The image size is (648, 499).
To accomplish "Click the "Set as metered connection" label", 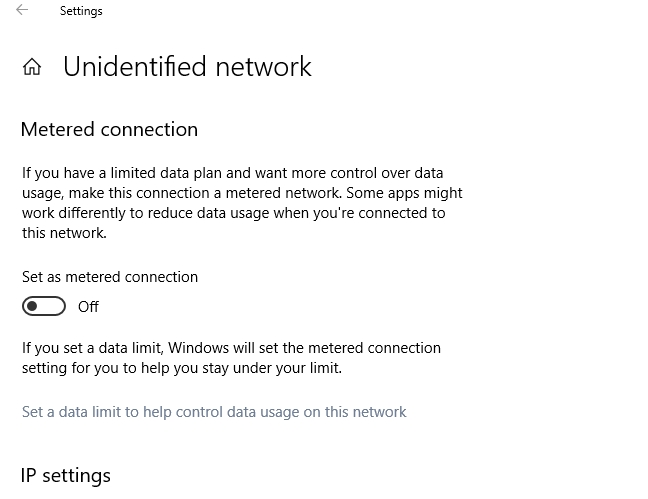I will [110, 277].
